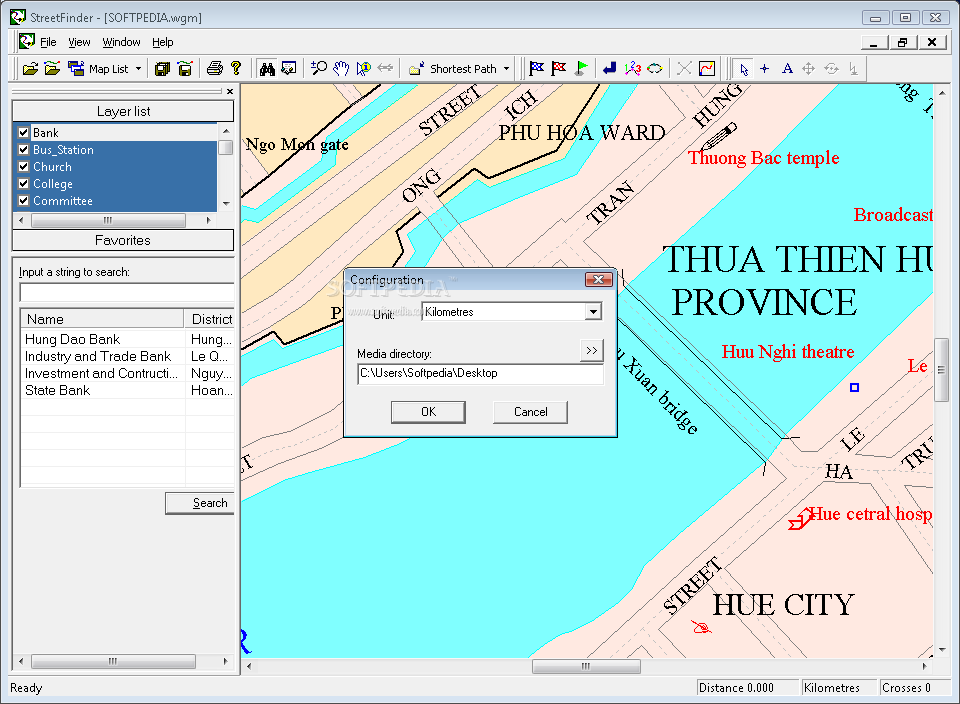Open the View menu
The image size is (960, 704).
point(79,42)
